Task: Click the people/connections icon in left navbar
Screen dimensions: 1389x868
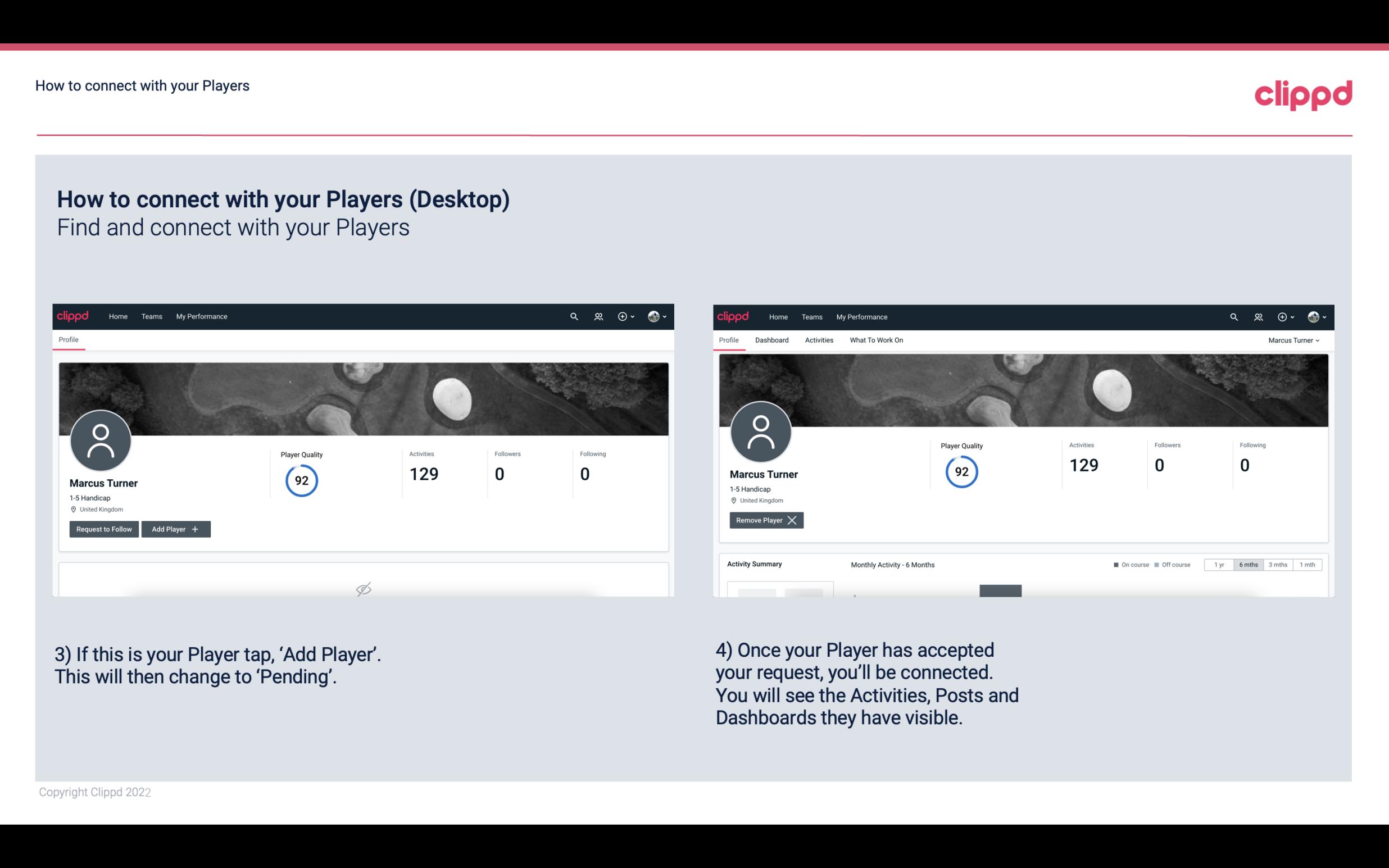Action: pos(598,317)
